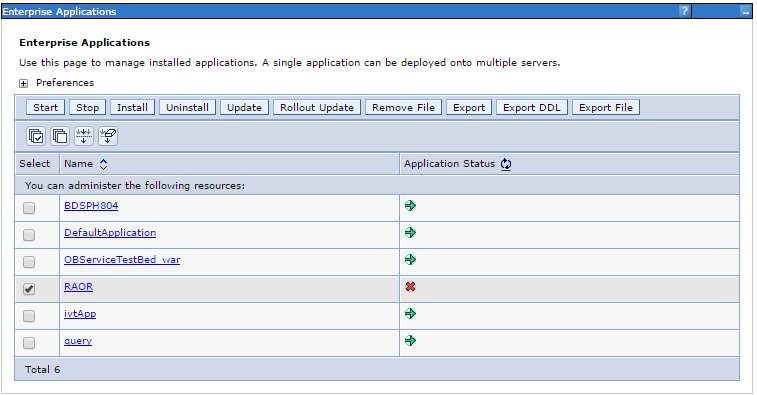Click the Rollout Update button

click(x=317, y=108)
